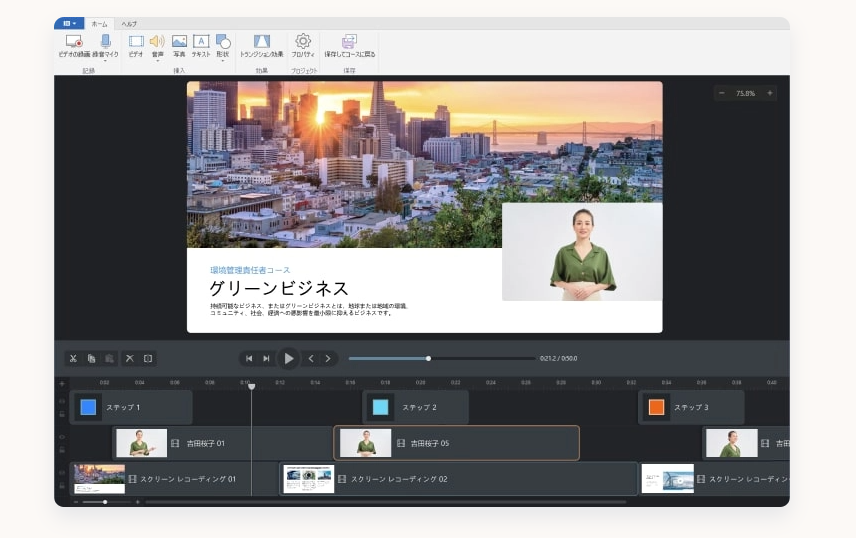Expand the 音声 audio dropdown
Viewport: 856px width, 538px height.
[x=157, y=60]
